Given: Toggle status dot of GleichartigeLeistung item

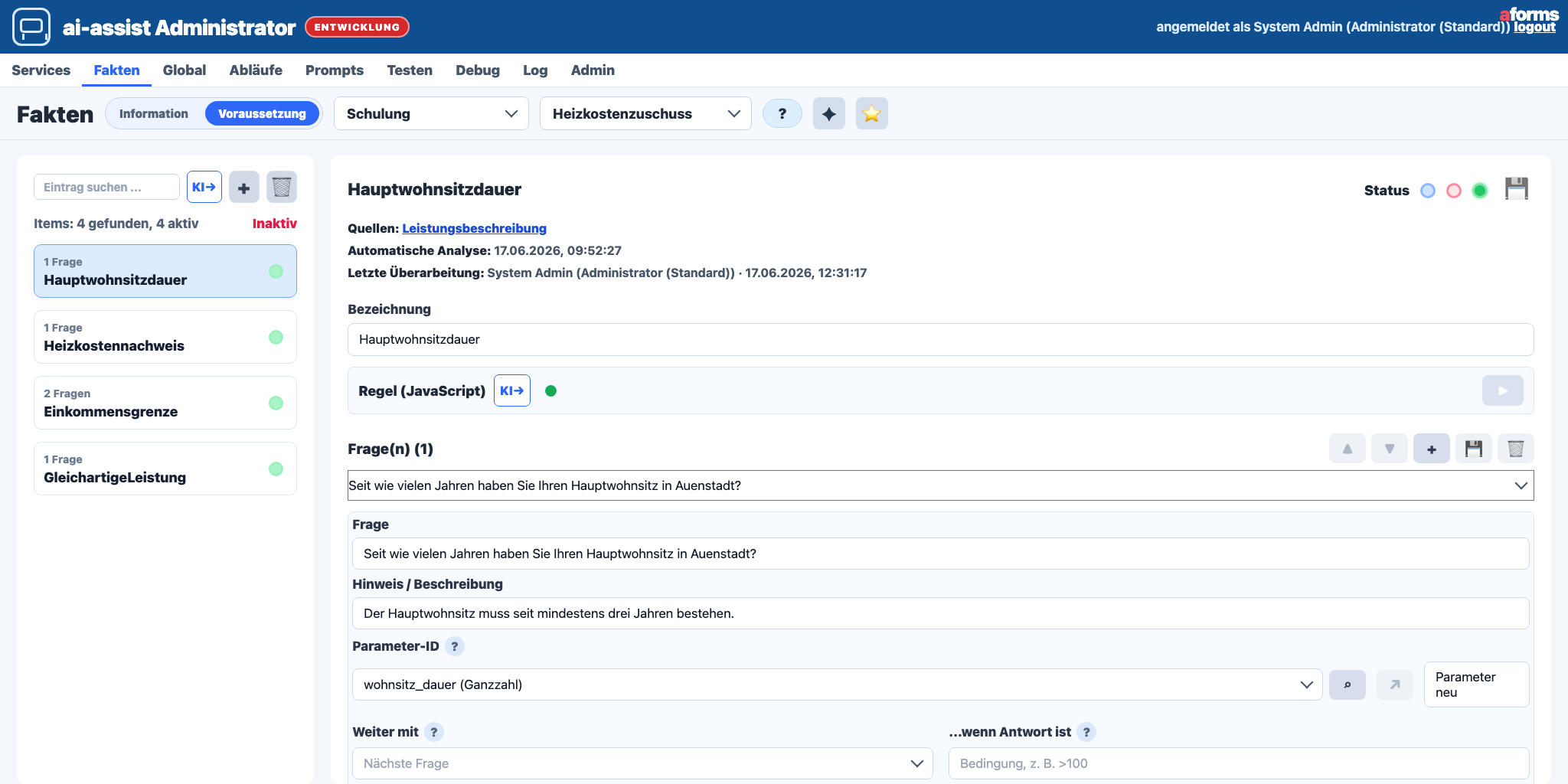Looking at the screenshot, I should pyautogui.click(x=276, y=469).
